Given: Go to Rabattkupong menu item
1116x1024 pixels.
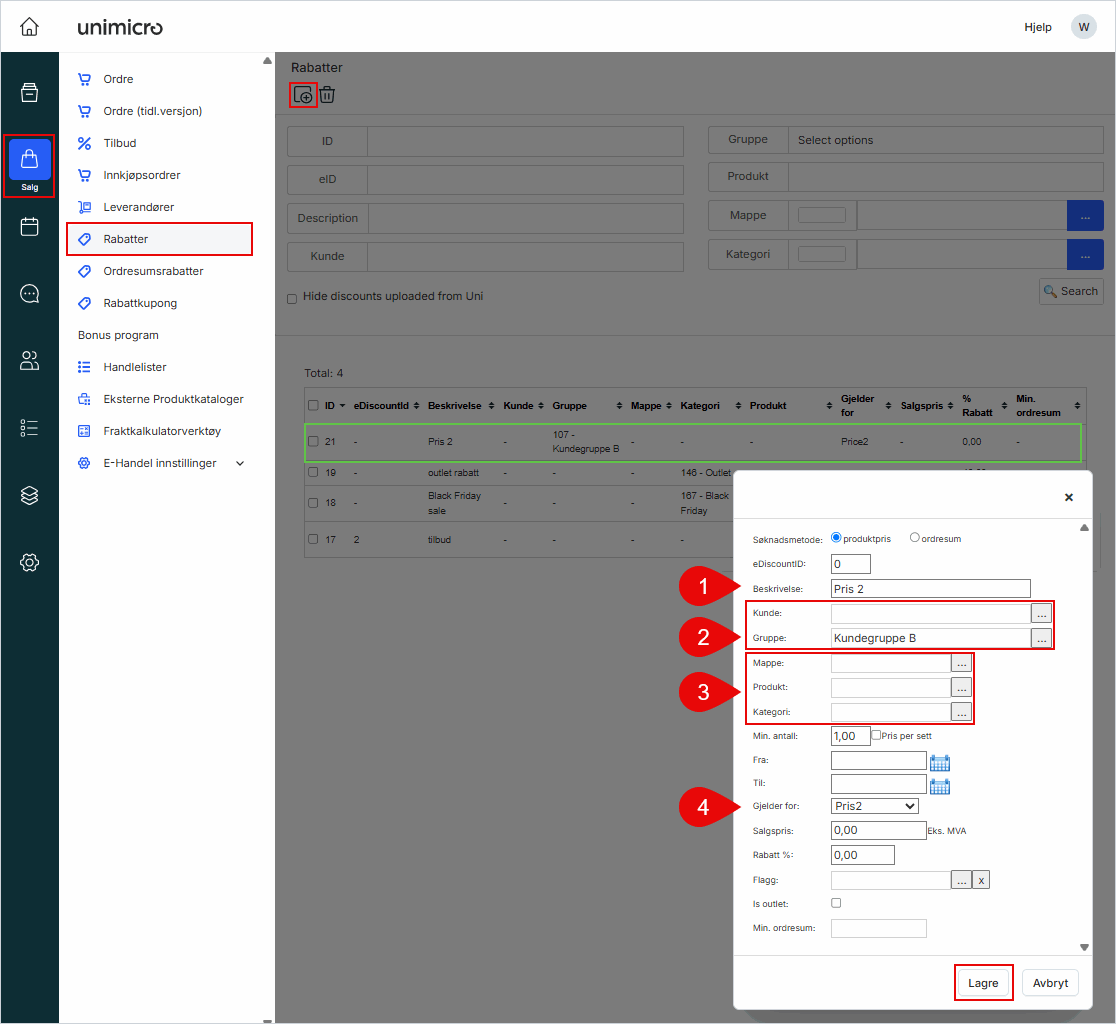Looking at the screenshot, I should pyautogui.click(x=140, y=303).
